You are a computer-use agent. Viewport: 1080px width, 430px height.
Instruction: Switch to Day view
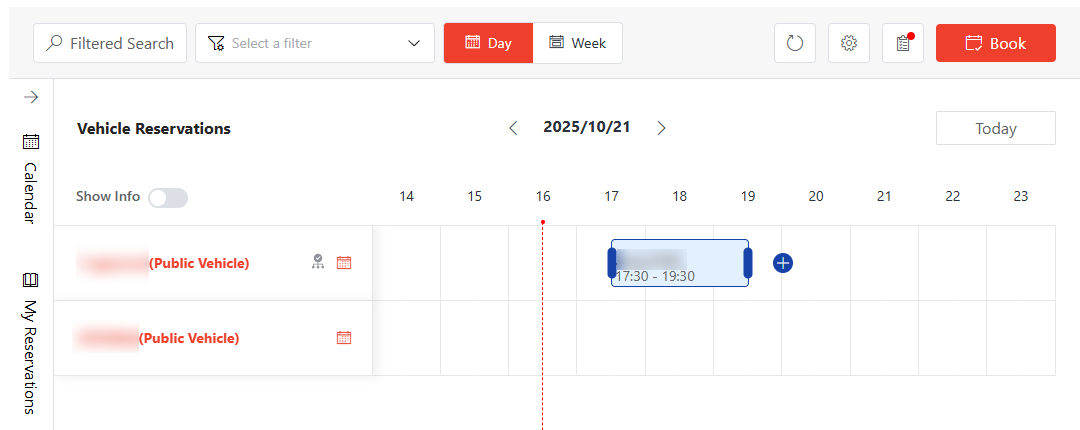[488, 43]
